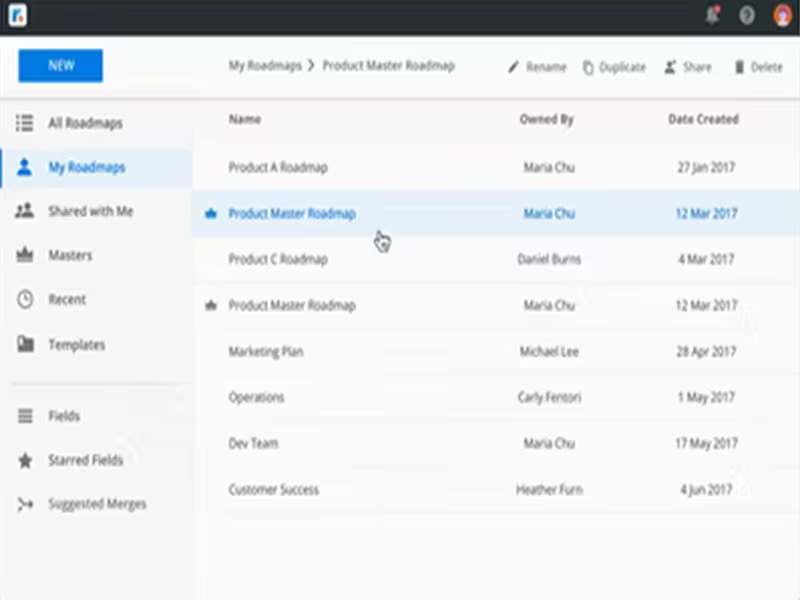Click the Fields lines icon
This screenshot has height=600, width=800.
coord(25,416)
